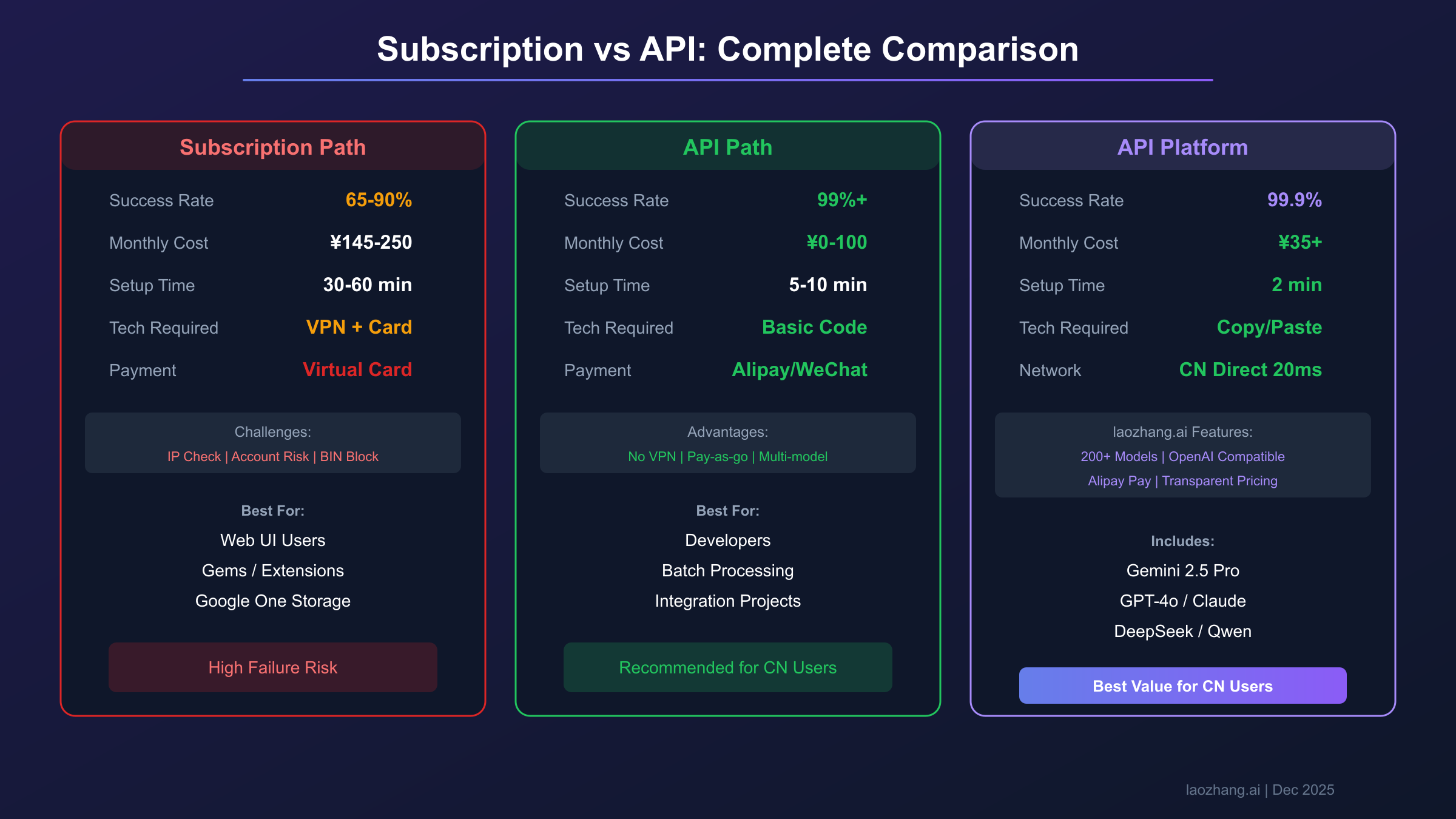Click the Advantages box in API Path
1456x819 pixels.
(x=727, y=443)
